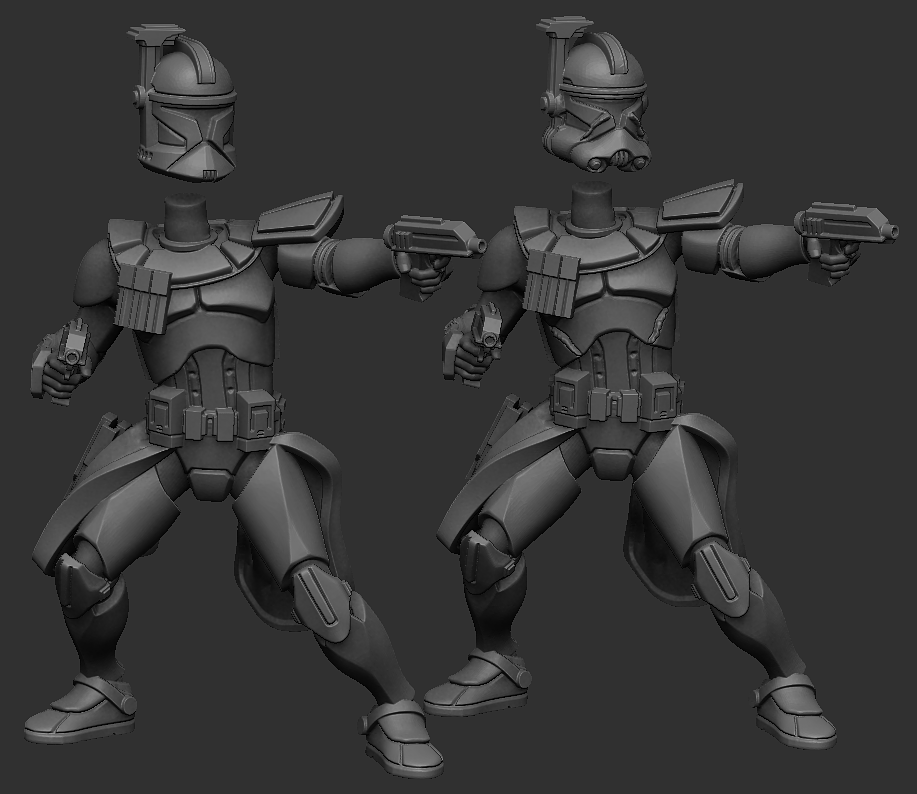
Task: Click the left figure's shoulder pauldron plate
Action: (298, 220)
